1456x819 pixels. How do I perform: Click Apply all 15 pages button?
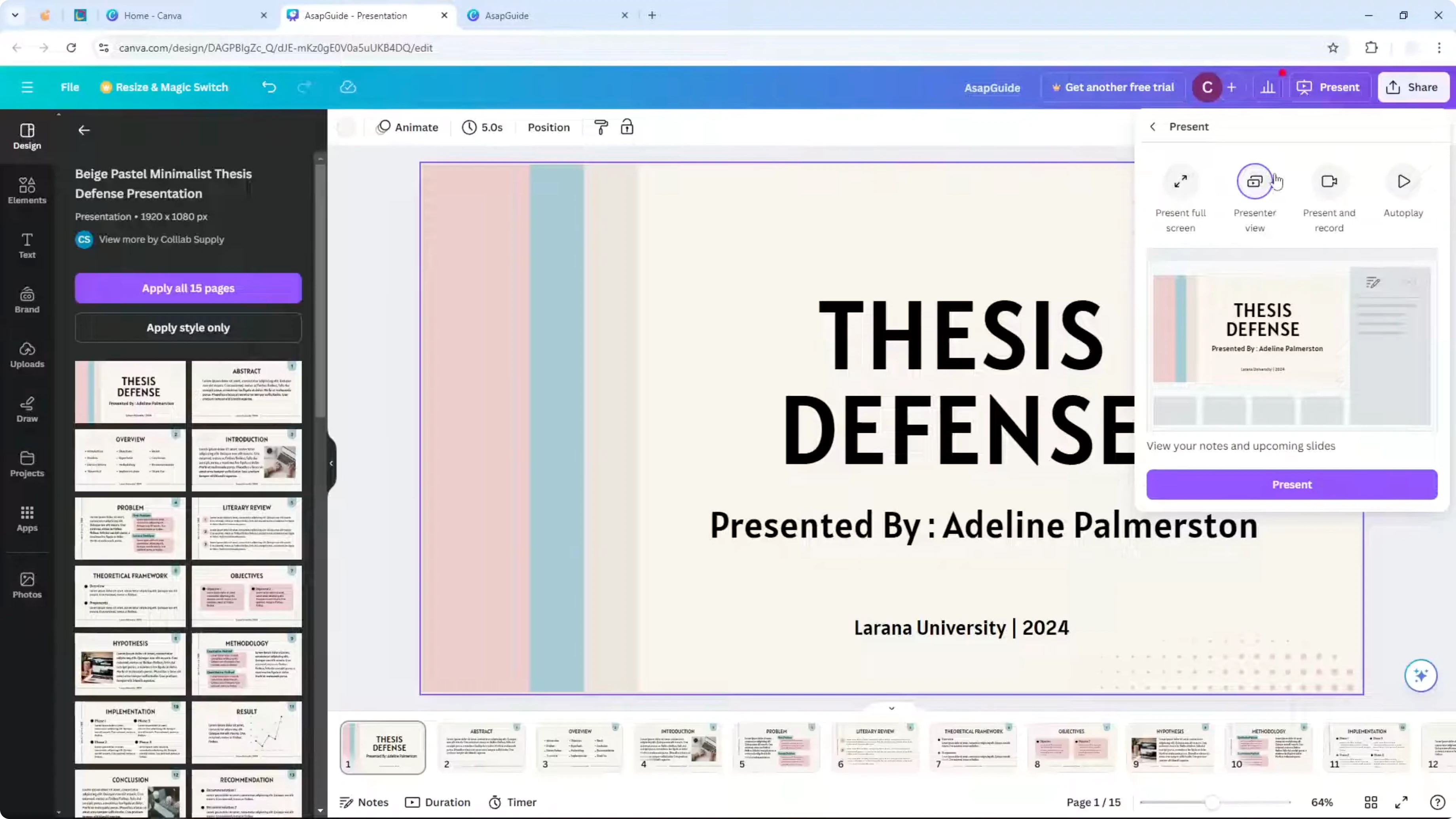188,288
